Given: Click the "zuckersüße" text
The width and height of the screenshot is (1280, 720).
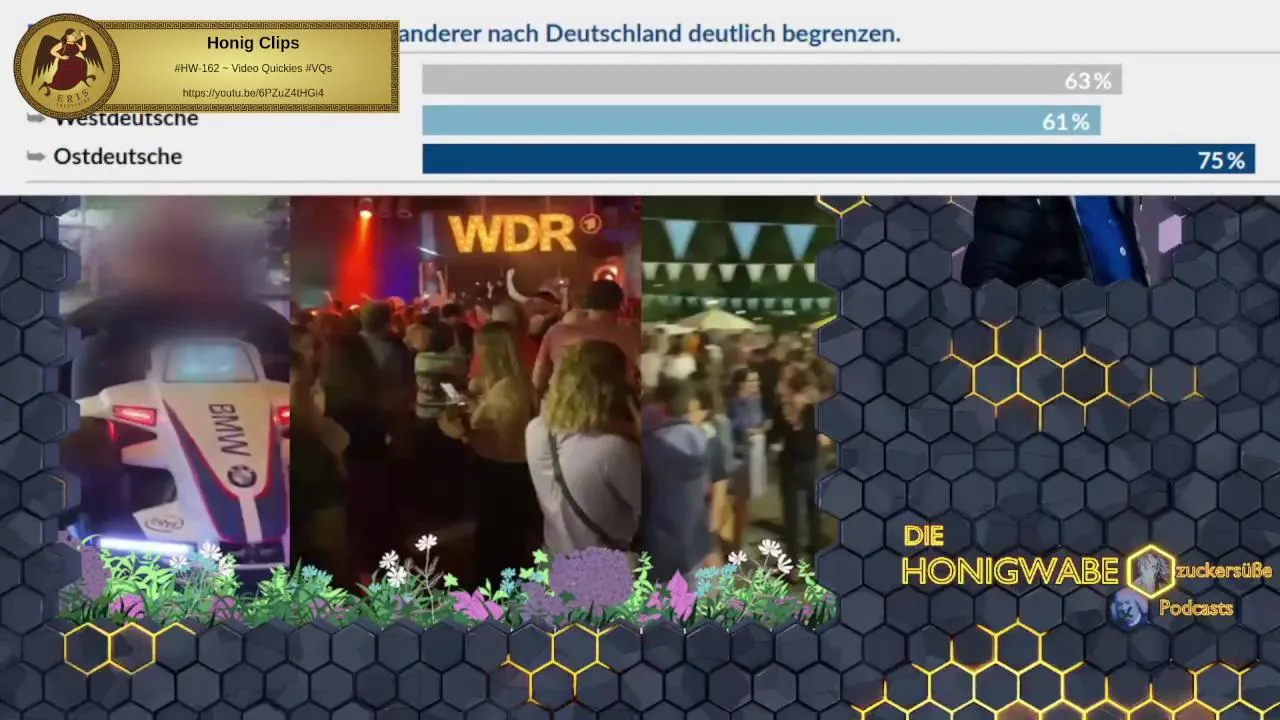Looking at the screenshot, I should [1223, 571].
